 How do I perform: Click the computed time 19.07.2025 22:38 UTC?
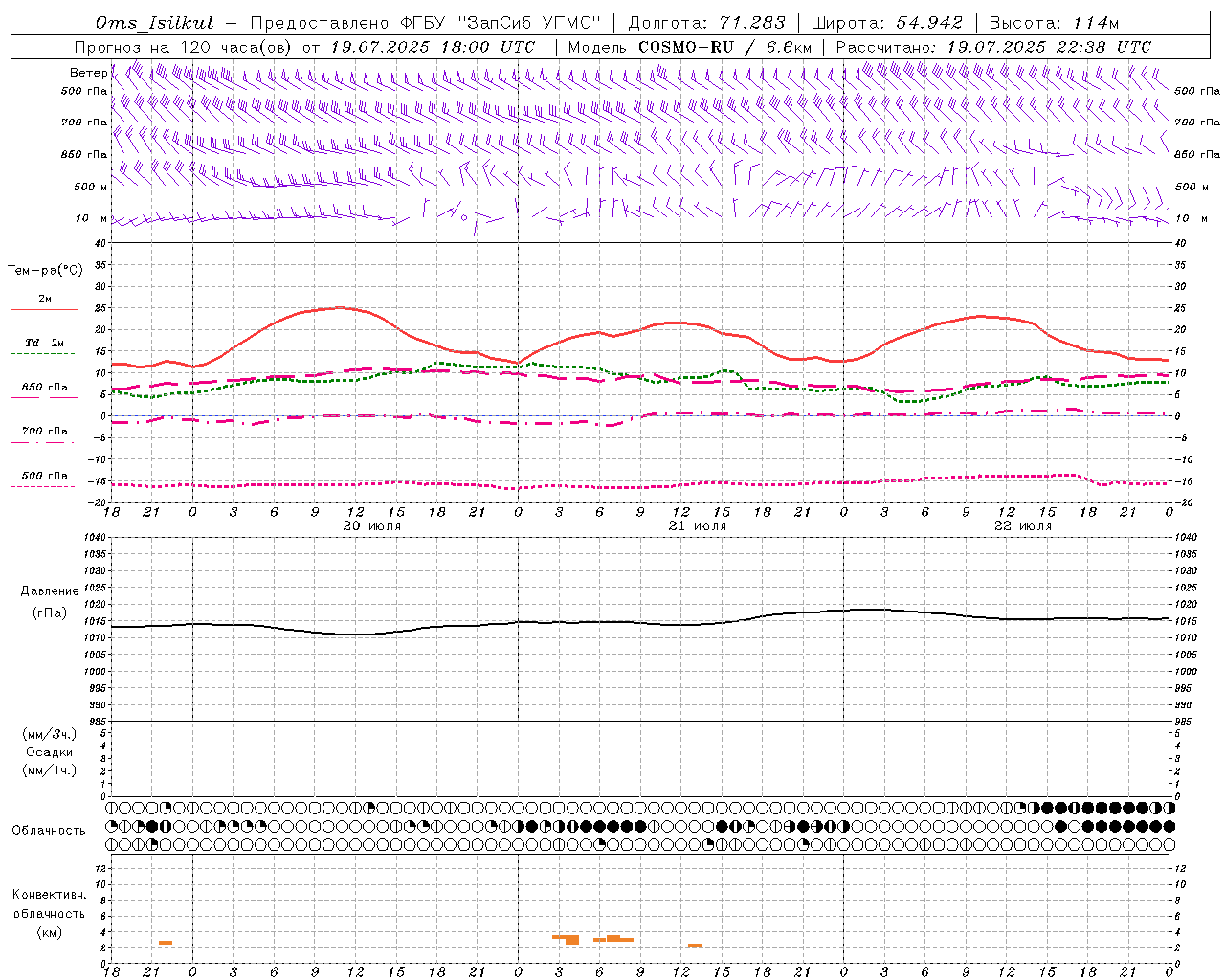point(1049,47)
